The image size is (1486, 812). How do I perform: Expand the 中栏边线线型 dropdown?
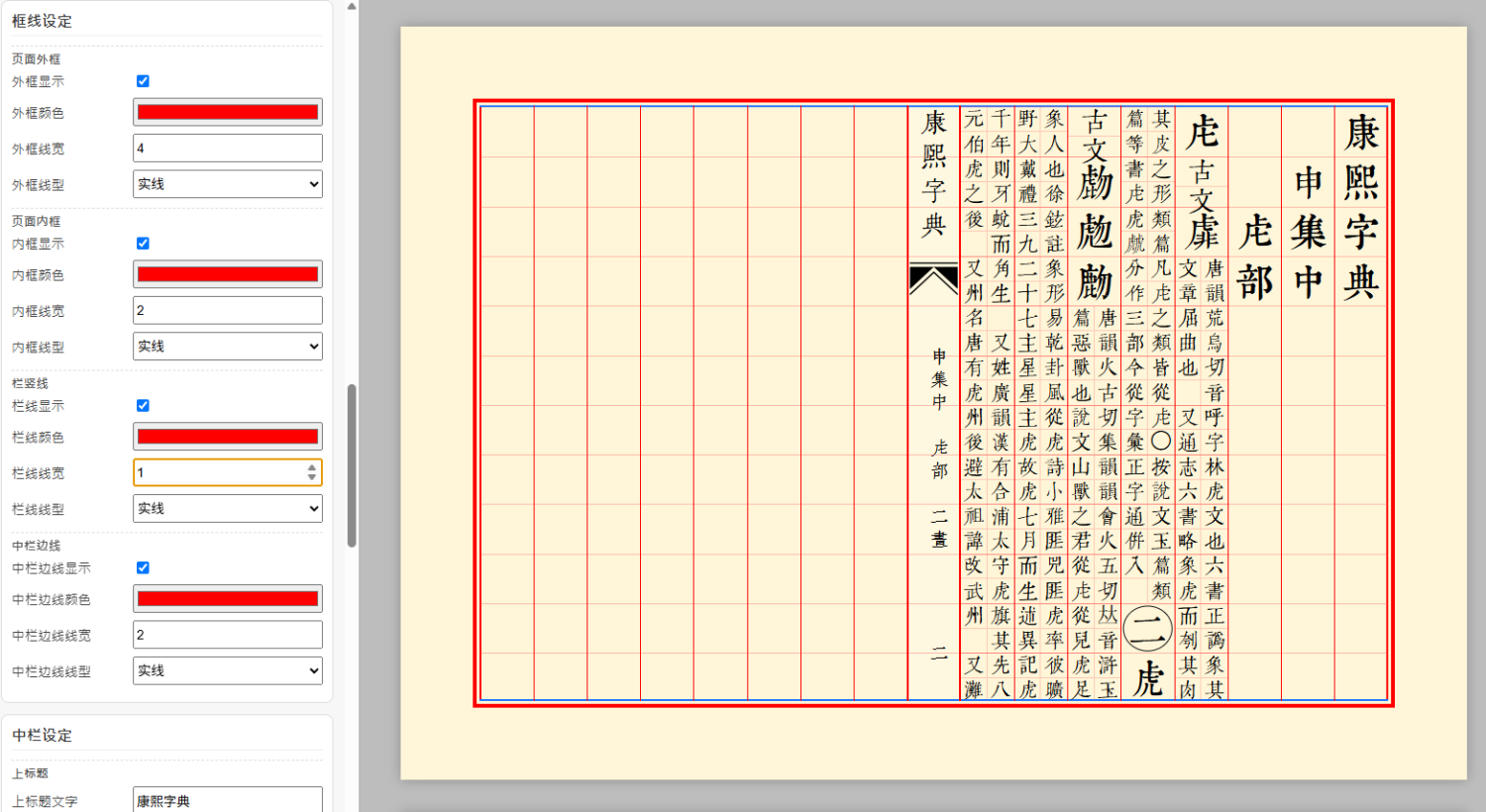[x=228, y=671]
